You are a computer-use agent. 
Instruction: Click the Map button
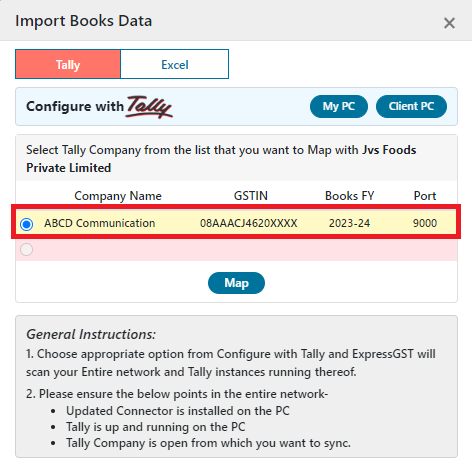[236, 283]
